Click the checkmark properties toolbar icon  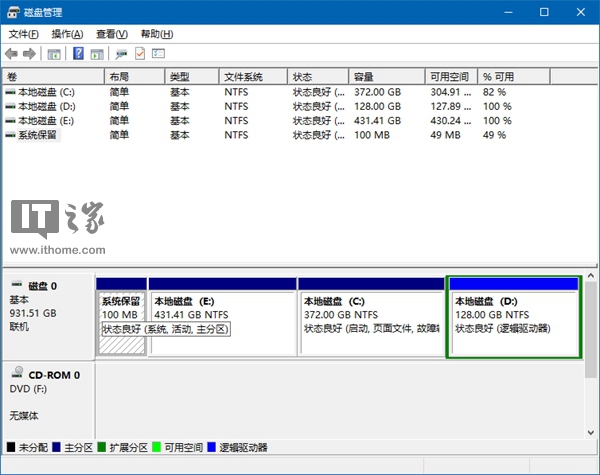140,53
